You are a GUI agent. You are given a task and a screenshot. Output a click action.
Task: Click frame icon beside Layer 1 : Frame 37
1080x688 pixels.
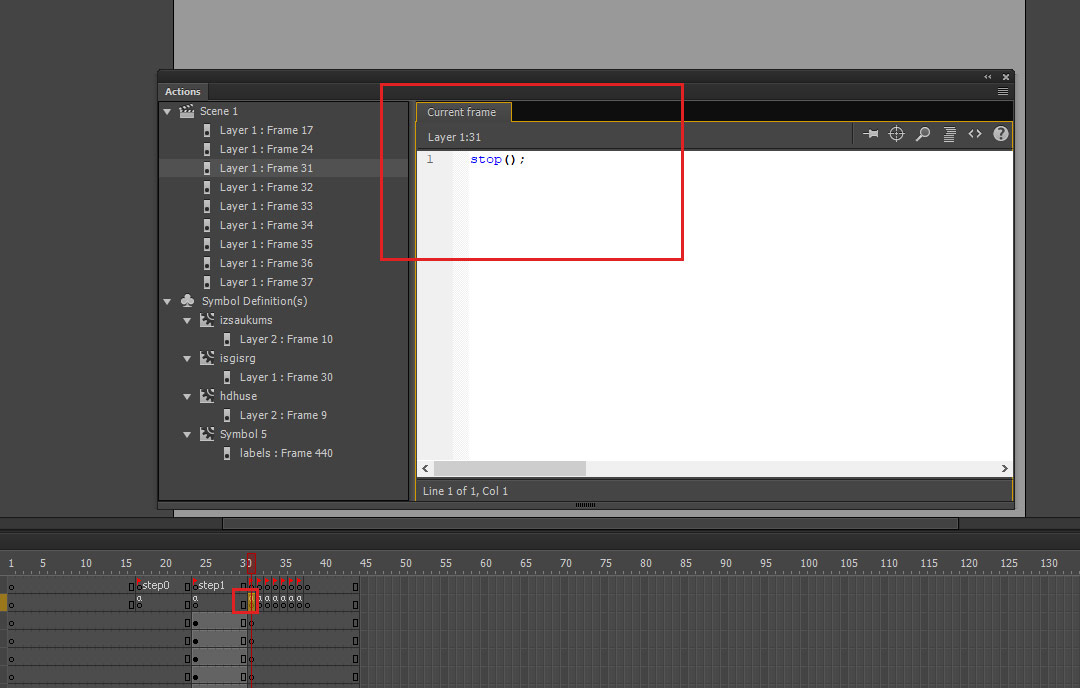207,282
